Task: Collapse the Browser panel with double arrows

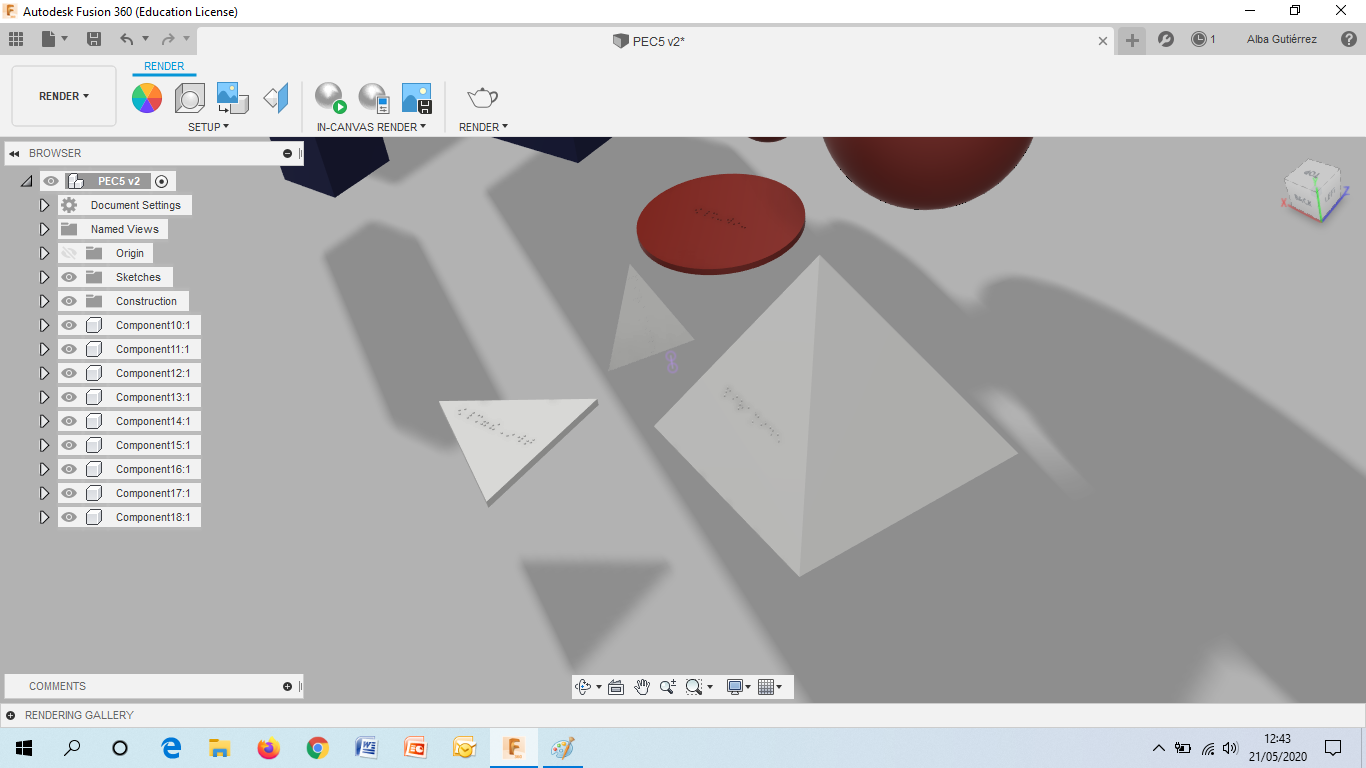Action: click(14, 154)
